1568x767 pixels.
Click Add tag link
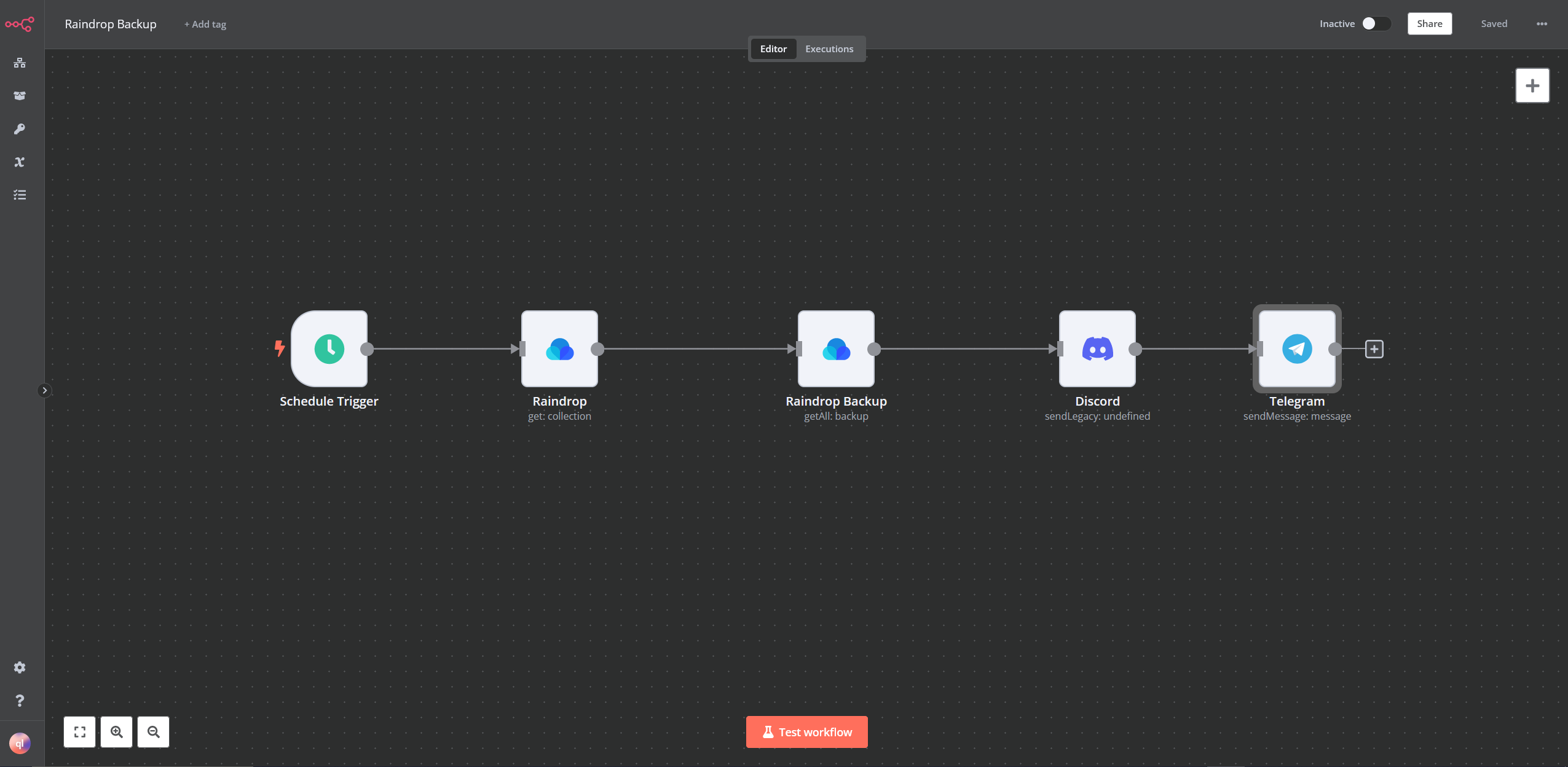pyautogui.click(x=205, y=24)
